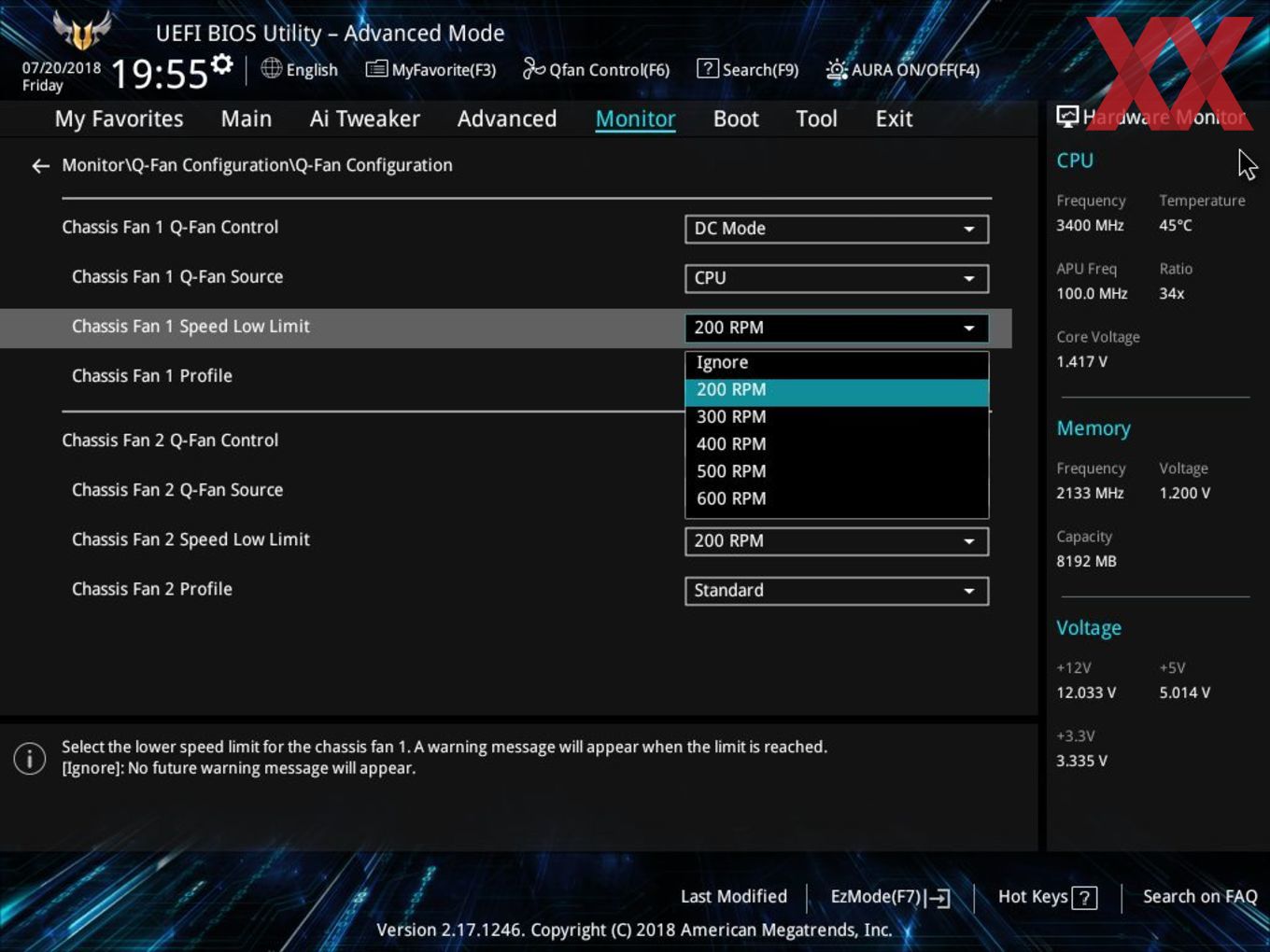The width and height of the screenshot is (1270, 952).
Task: Collapse Chassis Fan 1 Speed Low Limit dropdown
Action: tap(837, 328)
